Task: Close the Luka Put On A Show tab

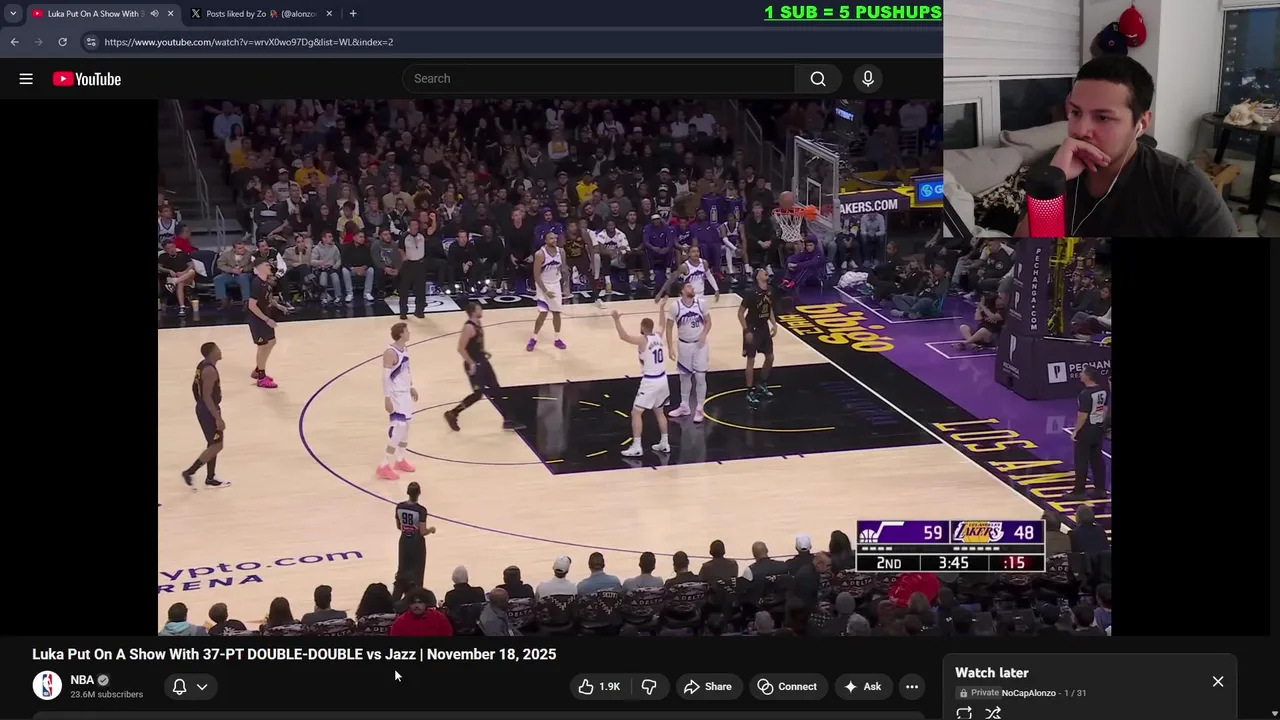Action: [x=170, y=14]
